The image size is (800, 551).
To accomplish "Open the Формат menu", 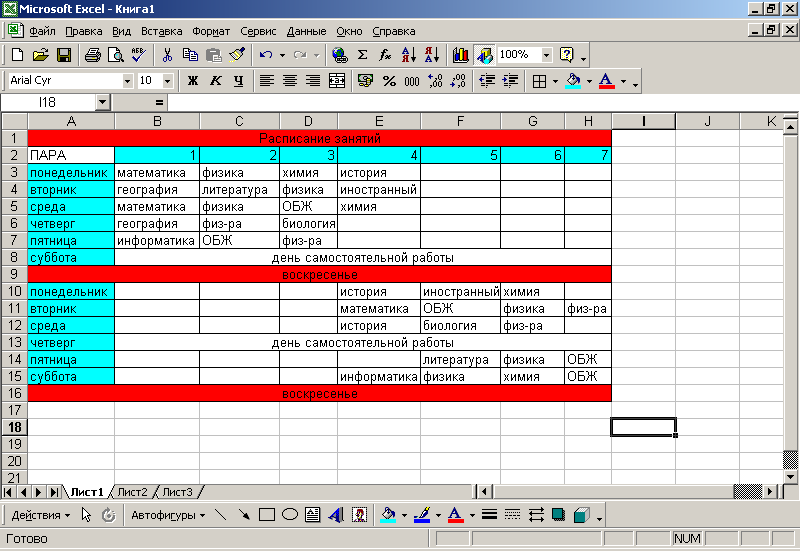I will point(211,31).
